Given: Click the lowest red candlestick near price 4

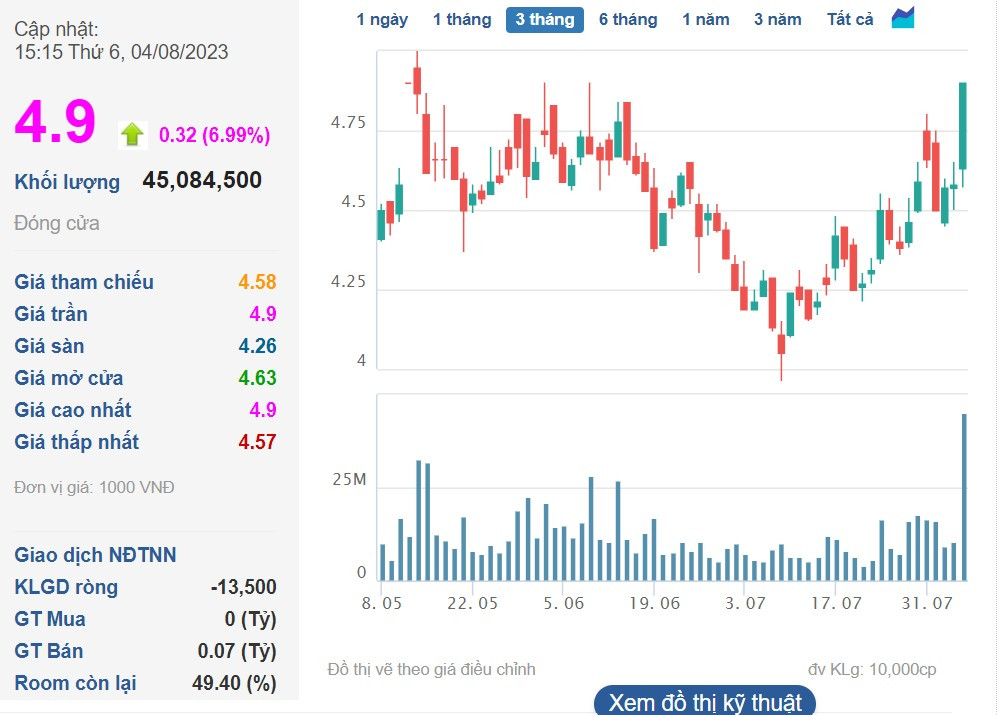Looking at the screenshot, I should point(780,344).
